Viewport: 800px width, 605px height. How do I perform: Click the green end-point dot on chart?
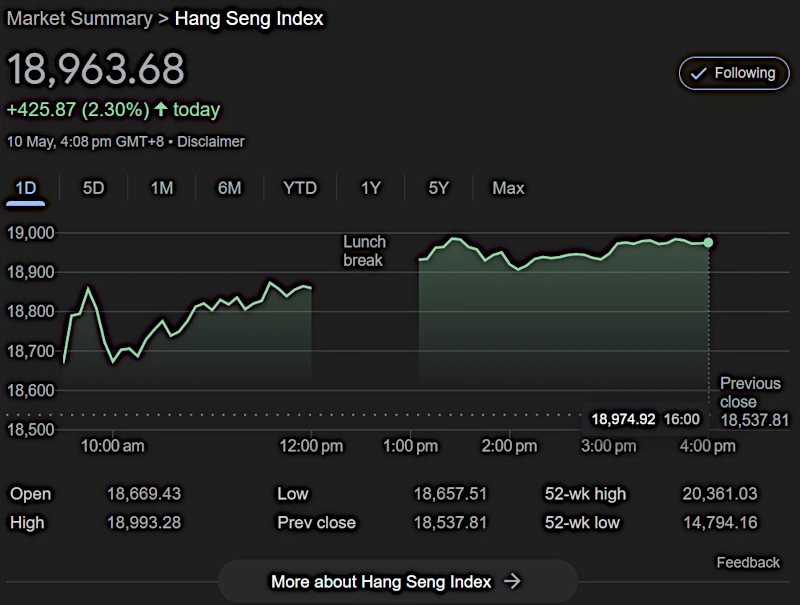pyautogui.click(x=708, y=243)
